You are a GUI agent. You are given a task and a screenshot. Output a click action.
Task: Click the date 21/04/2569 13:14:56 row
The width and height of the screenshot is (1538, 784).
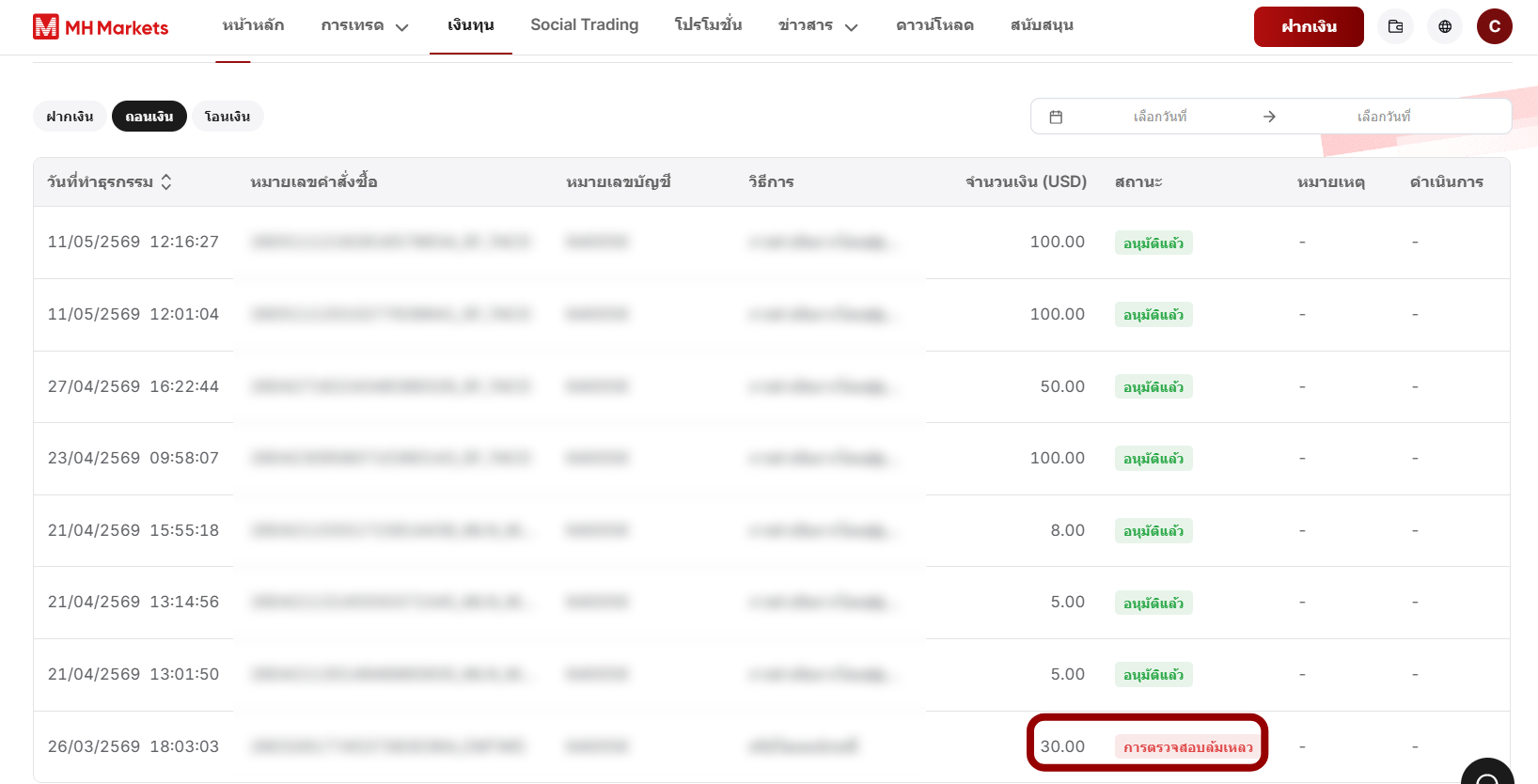coord(772,603)
